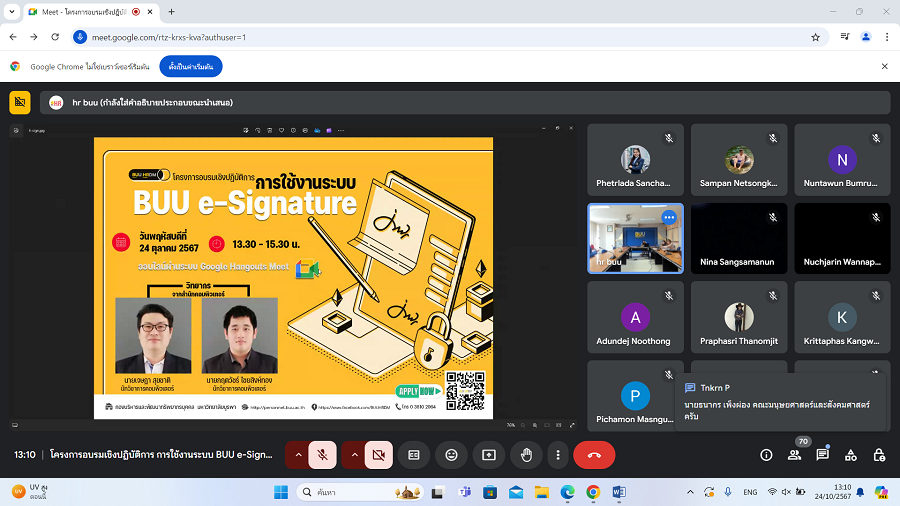Click the set as default browser button
Viewport: 900px width, 506px height.
tap(190, 66)
